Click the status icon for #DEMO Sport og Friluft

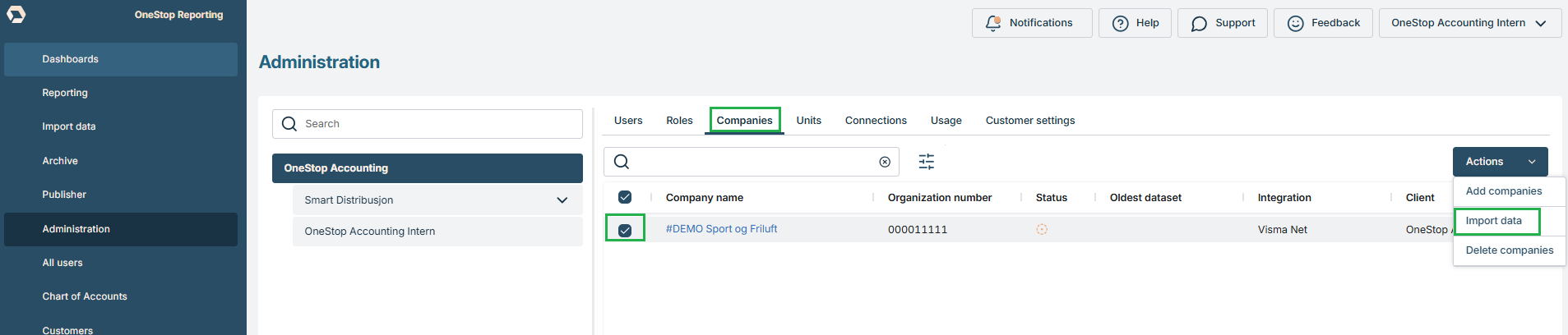[1042, 230]
